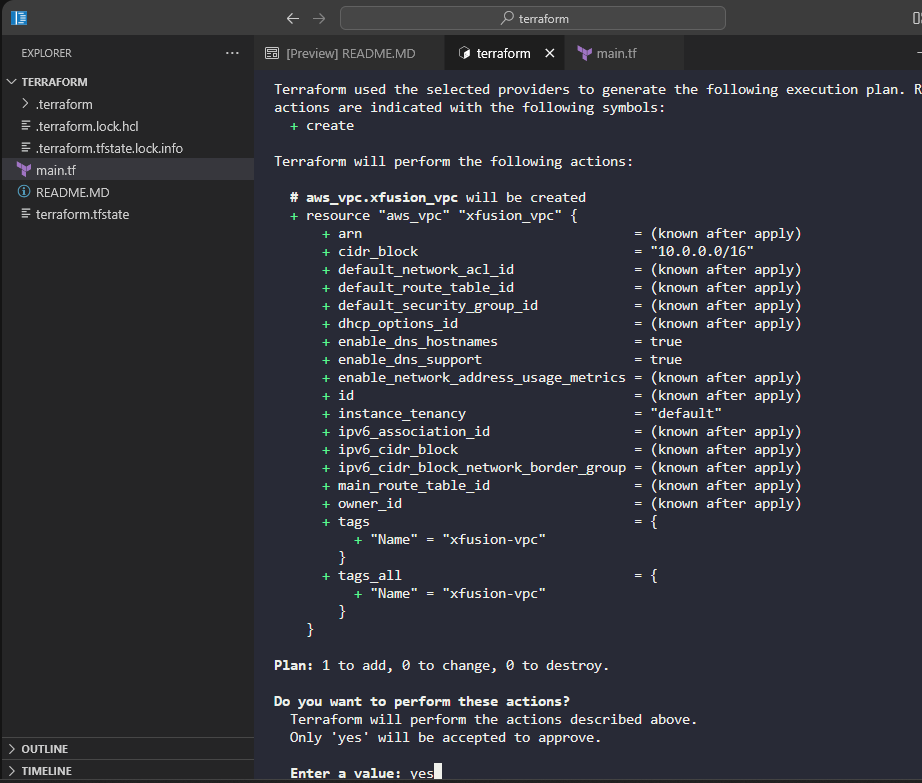This screenshot has height=783, width=922.
Task: Click the preview icon on README.MD tab
Action: click(x=272, y=53)
